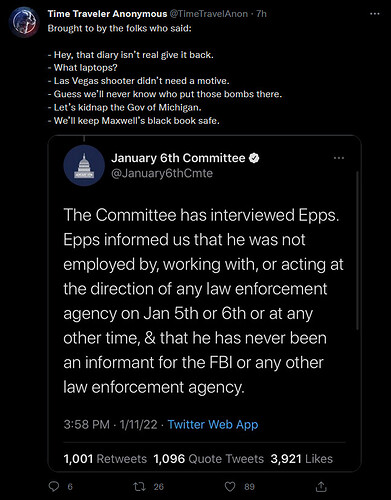
Task: View the verified badge next to January 6th Committee
Action: pos(254,158)
